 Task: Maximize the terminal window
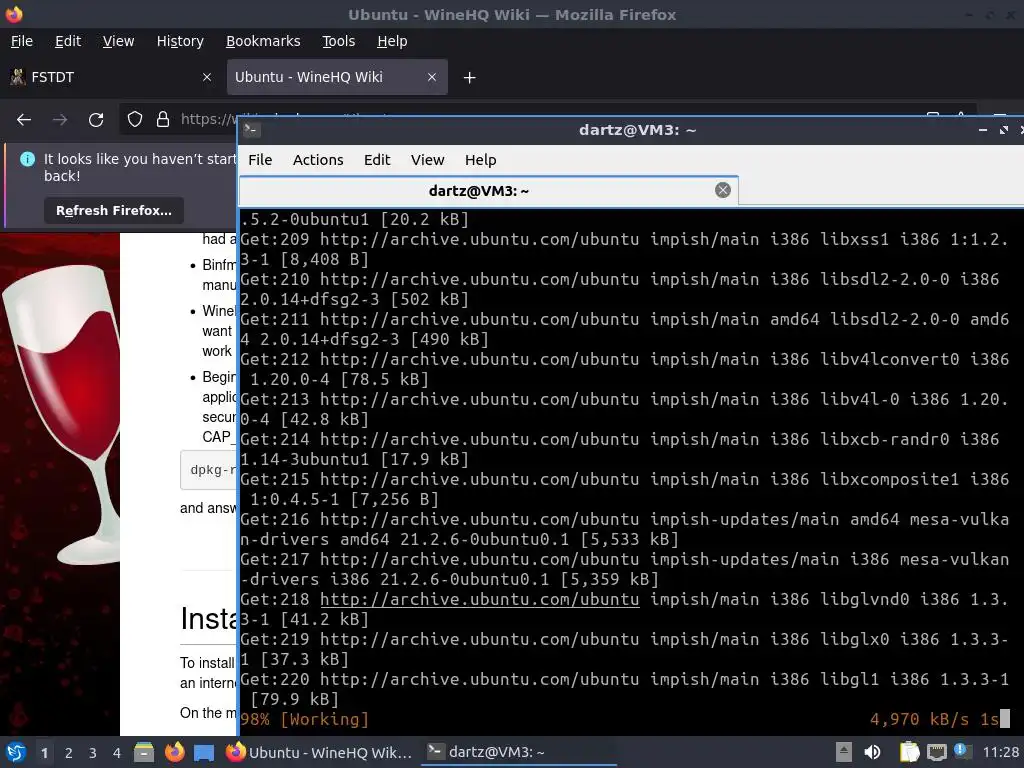(1004, 130)
